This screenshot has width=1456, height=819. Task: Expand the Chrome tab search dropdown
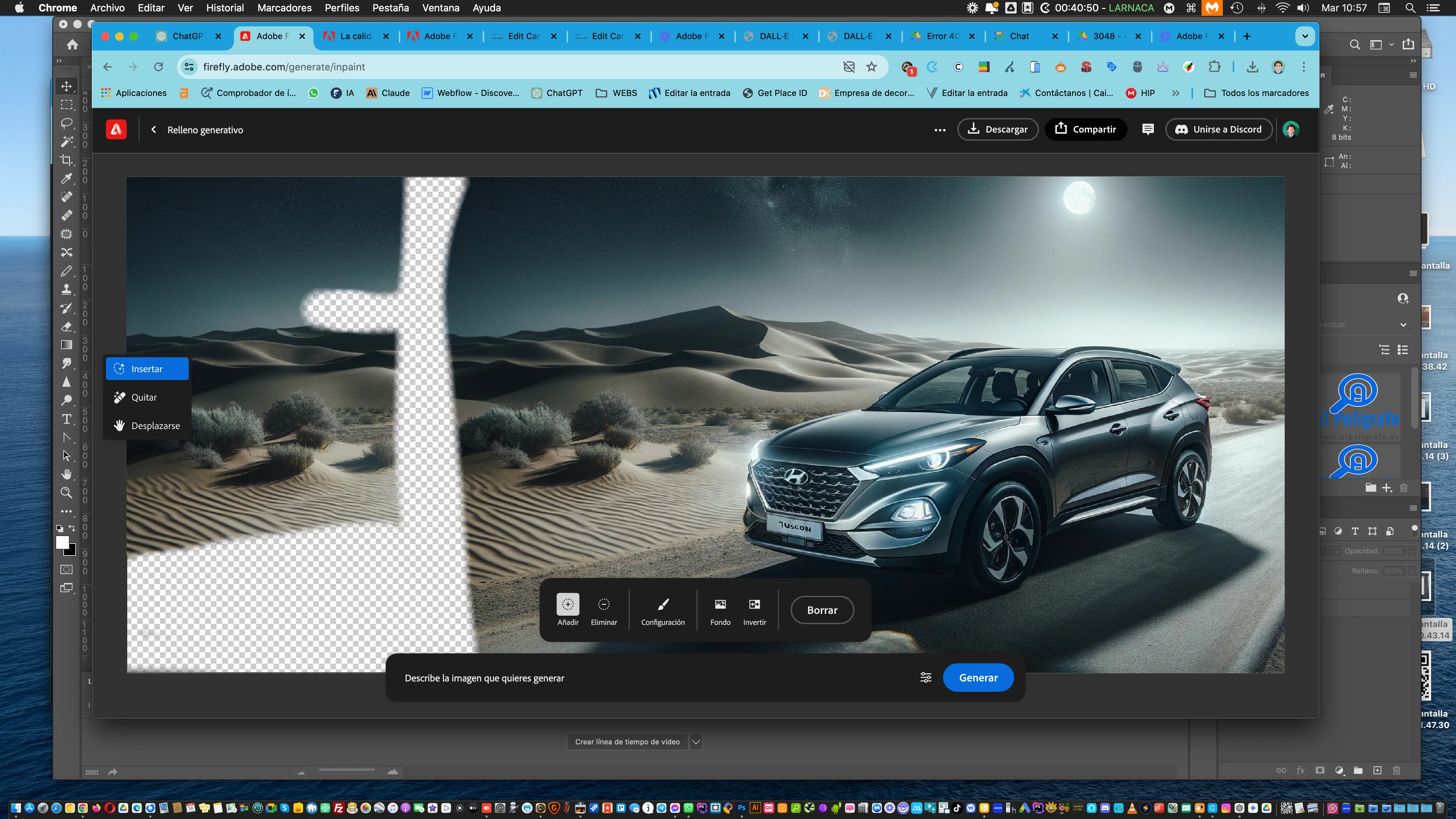tap(1305, 36)
